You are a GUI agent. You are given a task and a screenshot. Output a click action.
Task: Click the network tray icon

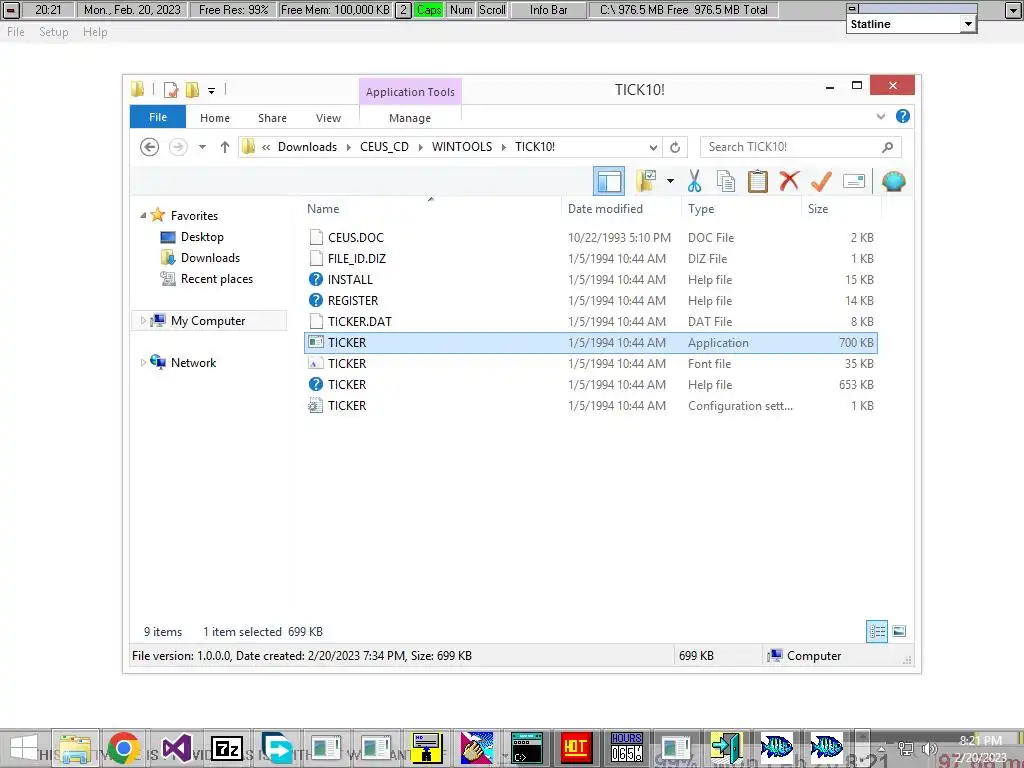[906, 748]
